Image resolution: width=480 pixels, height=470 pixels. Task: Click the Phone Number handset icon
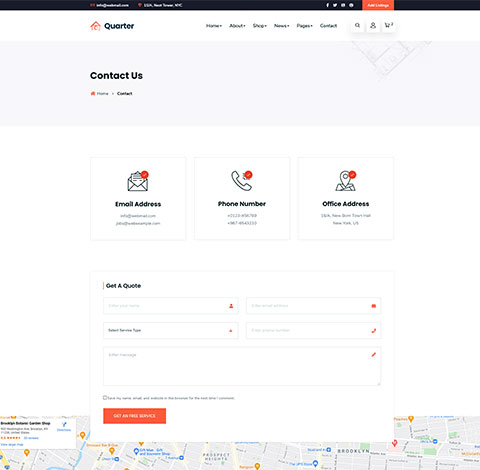coord(242,181)
